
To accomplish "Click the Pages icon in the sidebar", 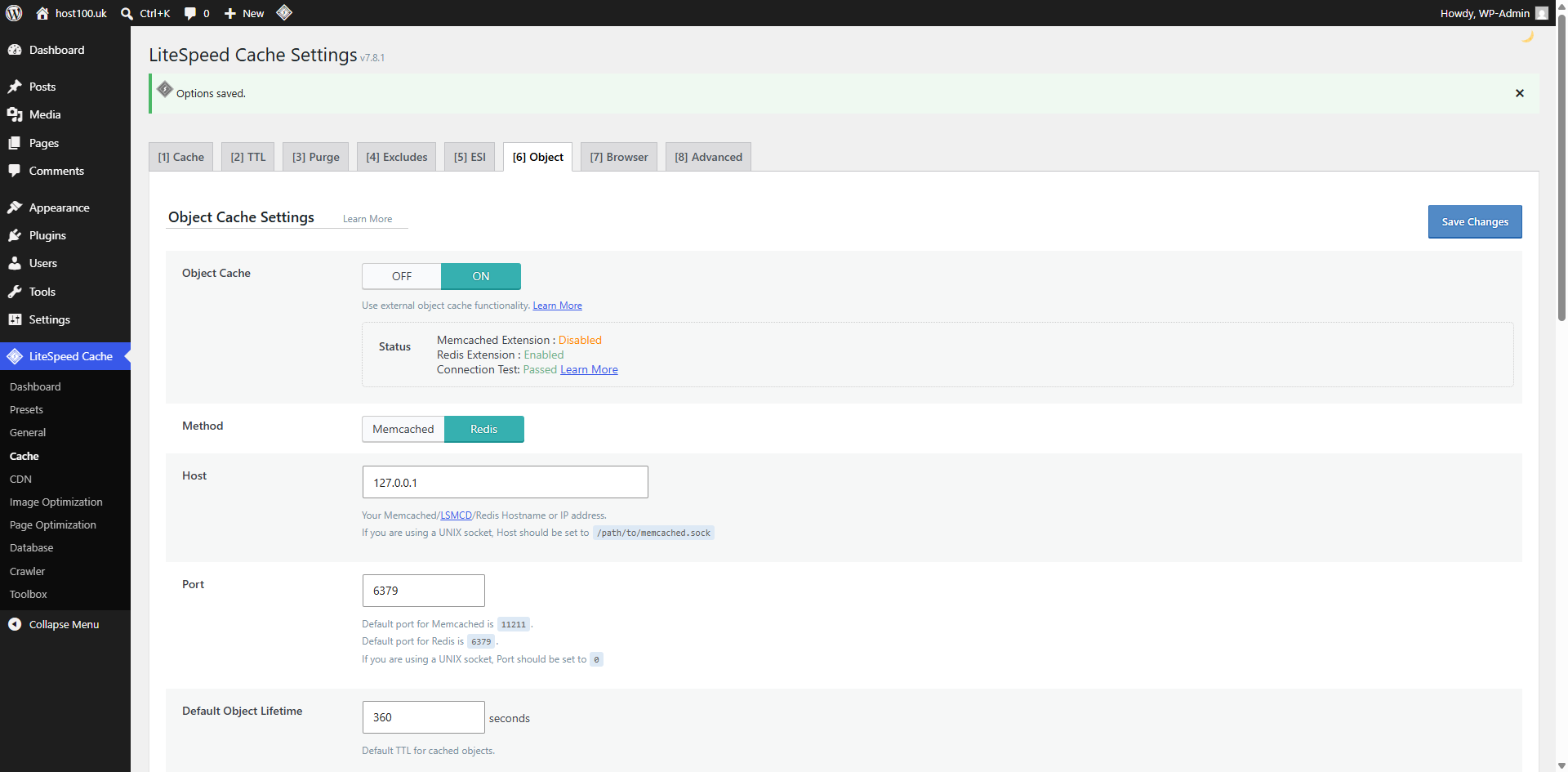I will (x=15, y=143).
